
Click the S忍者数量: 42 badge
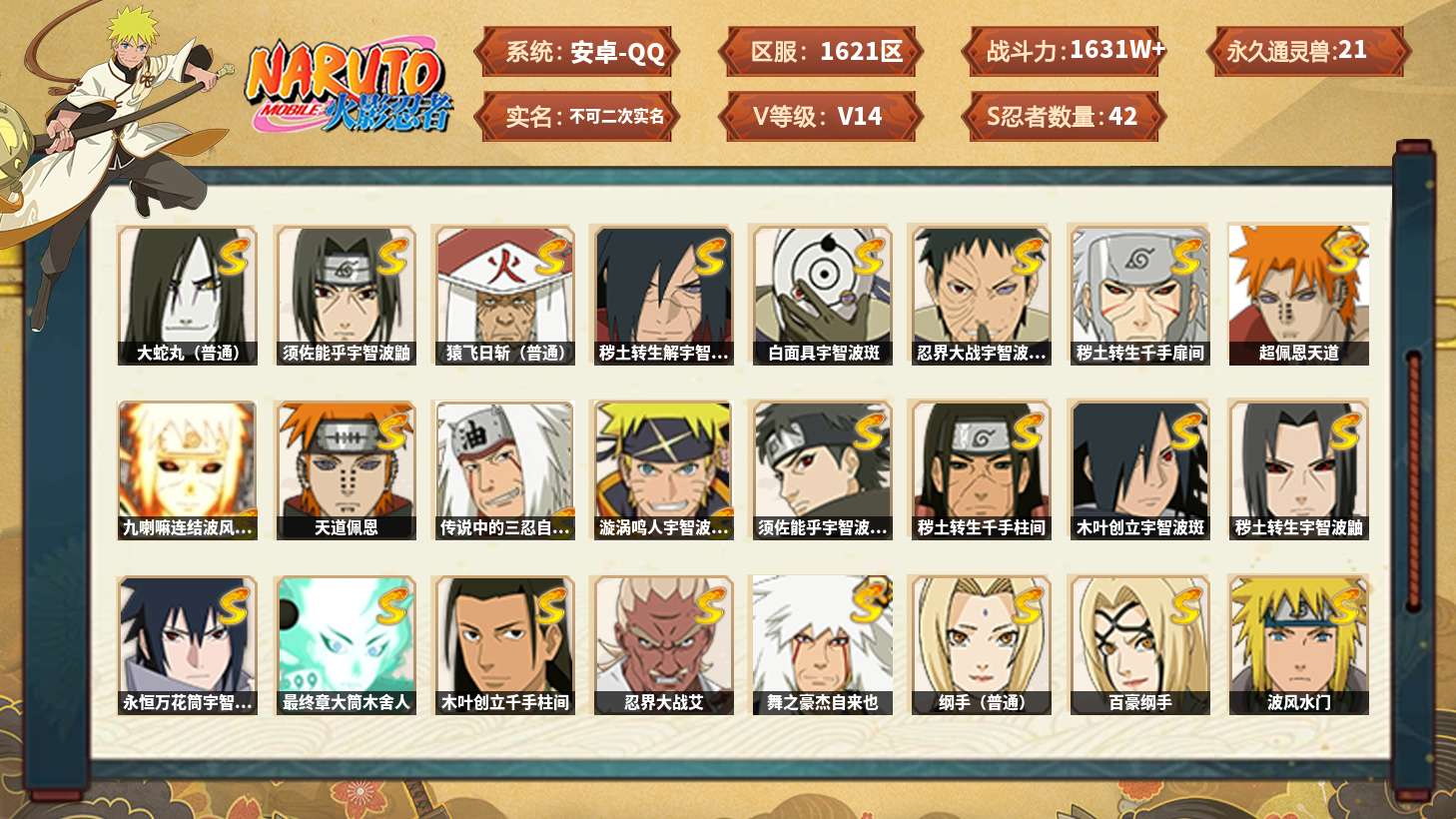pyautogui.click(x=1064, y=116)
